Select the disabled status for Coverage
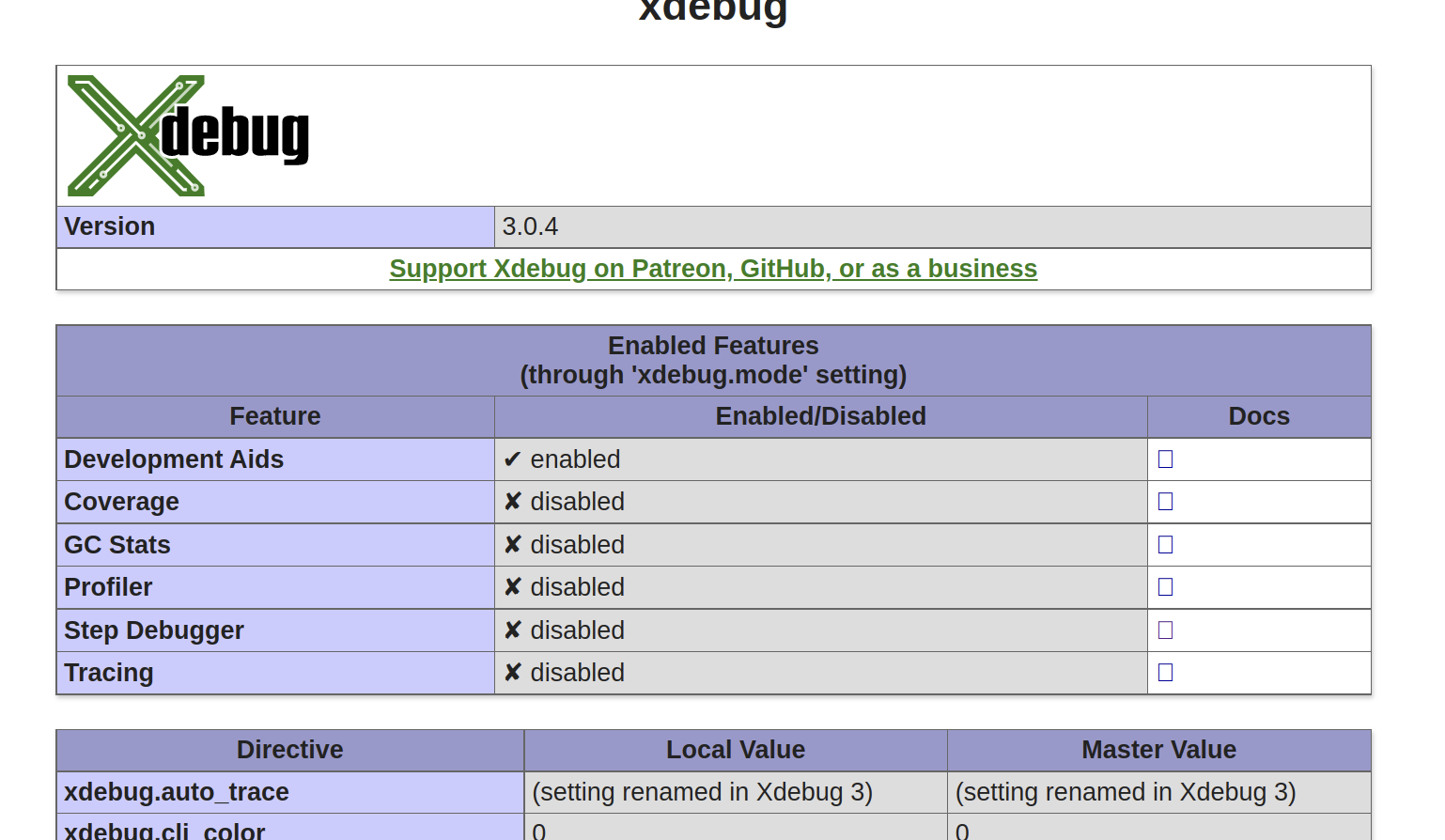The height and width of the screenshot is (840, 1445). coord(564,502)
